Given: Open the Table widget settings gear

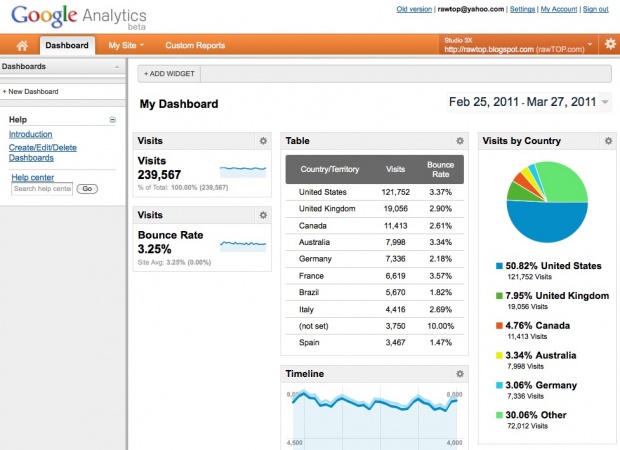Looking at the screenshot, I should point(459,141).
